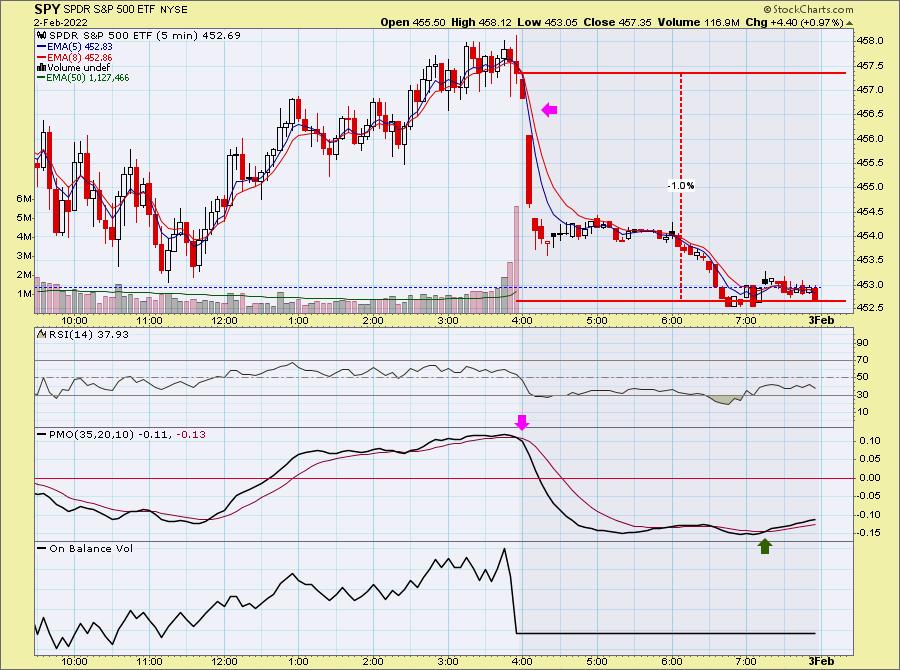Click the 3M volume scale label
This screenshot has width=900, height=670.
(24, 255)
